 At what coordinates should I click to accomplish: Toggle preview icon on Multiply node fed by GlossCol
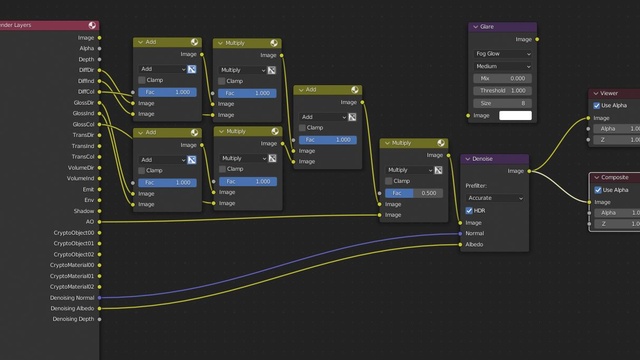(275, 131)
